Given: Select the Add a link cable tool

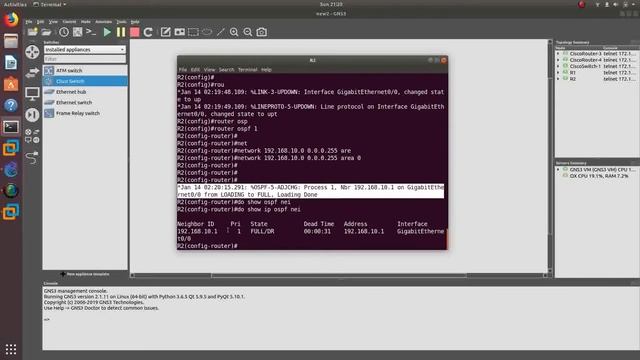Looking at the screenshot, I should point(32,157).
